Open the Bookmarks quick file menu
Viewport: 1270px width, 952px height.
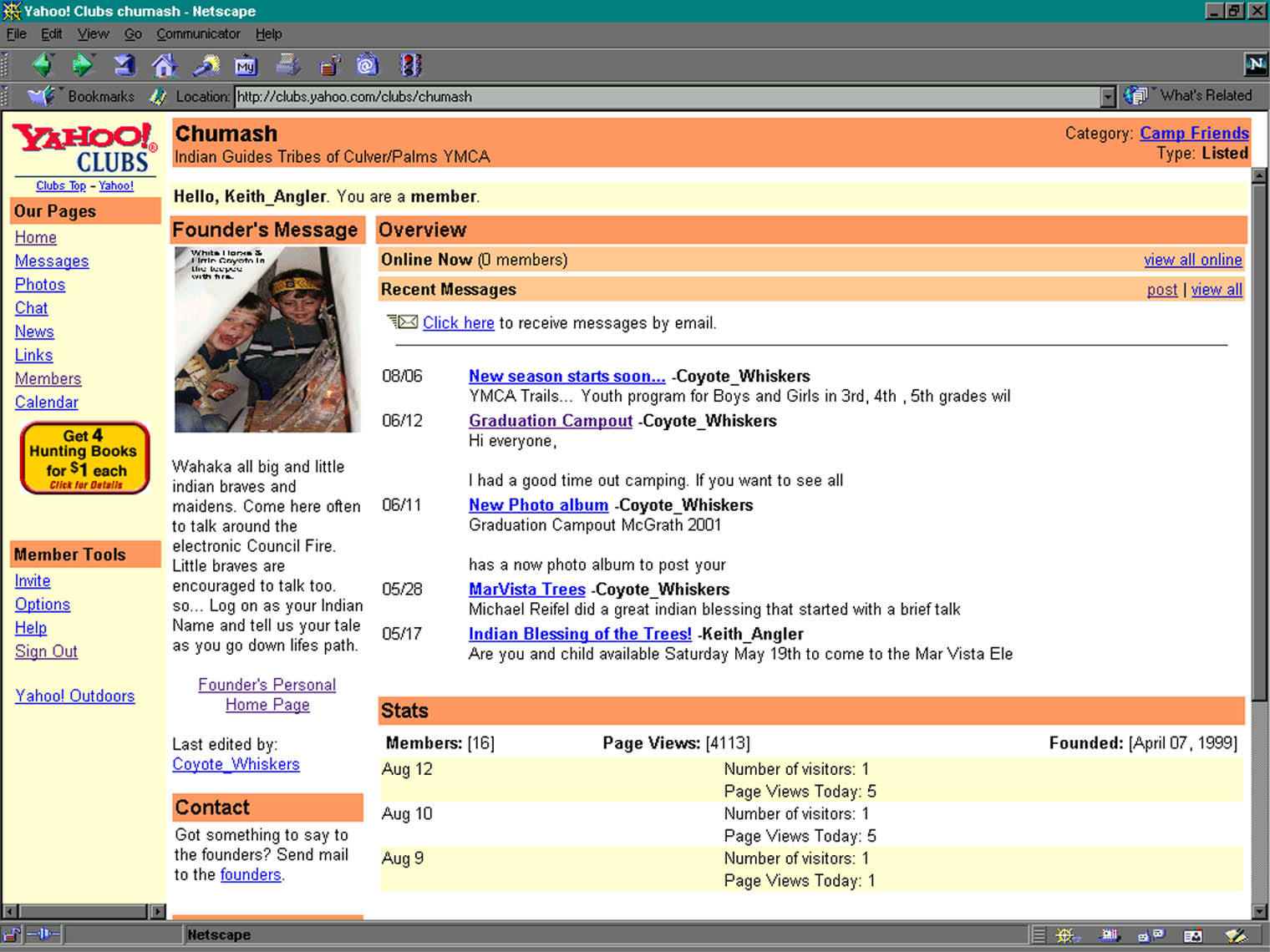pyautogui.click(x=82, y=96)
